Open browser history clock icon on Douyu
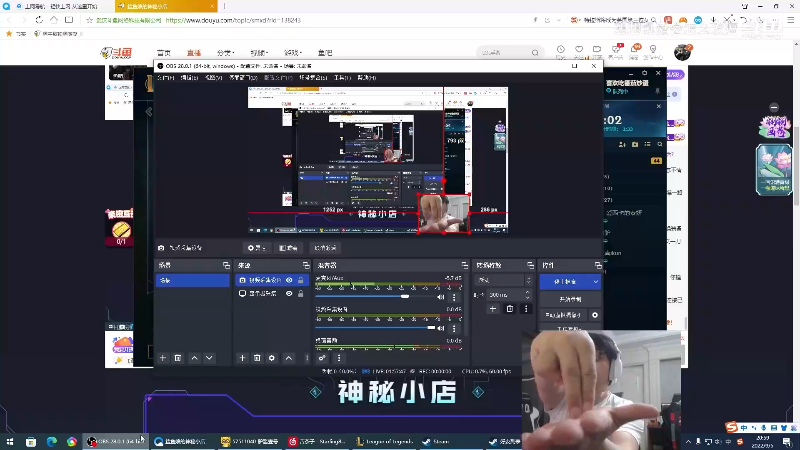 [x=561, y=49]
